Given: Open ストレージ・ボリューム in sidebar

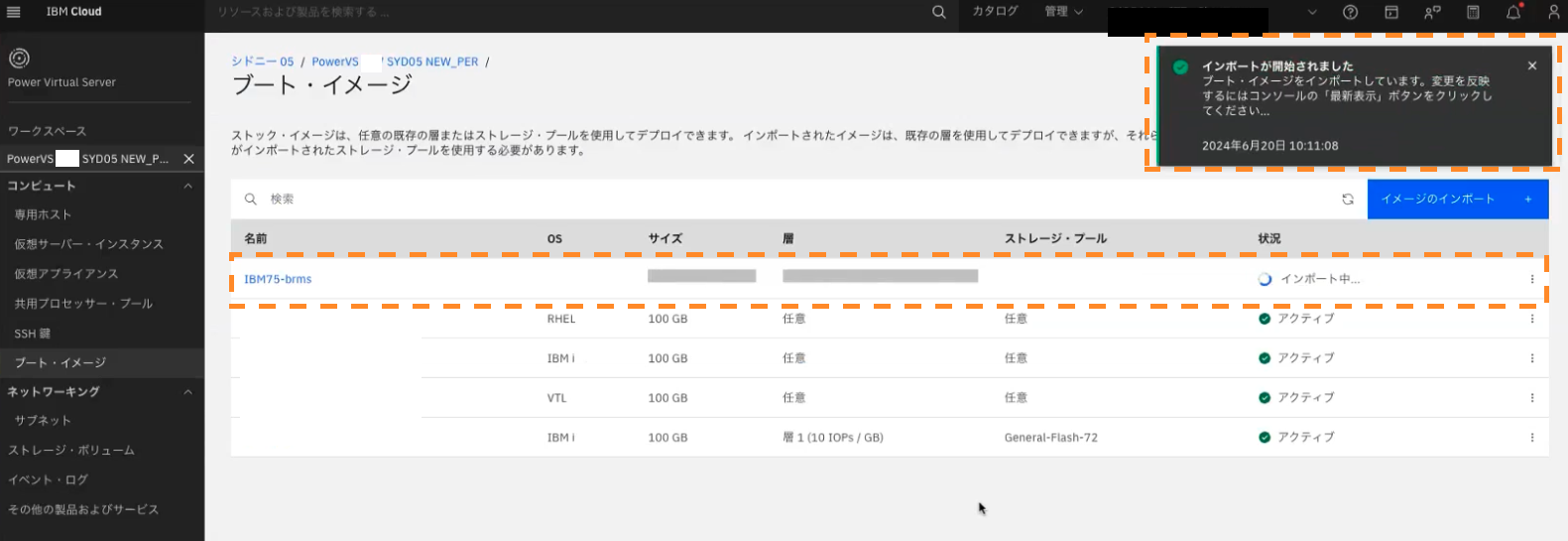Looking at the screenshot, I should coord(70,451).
